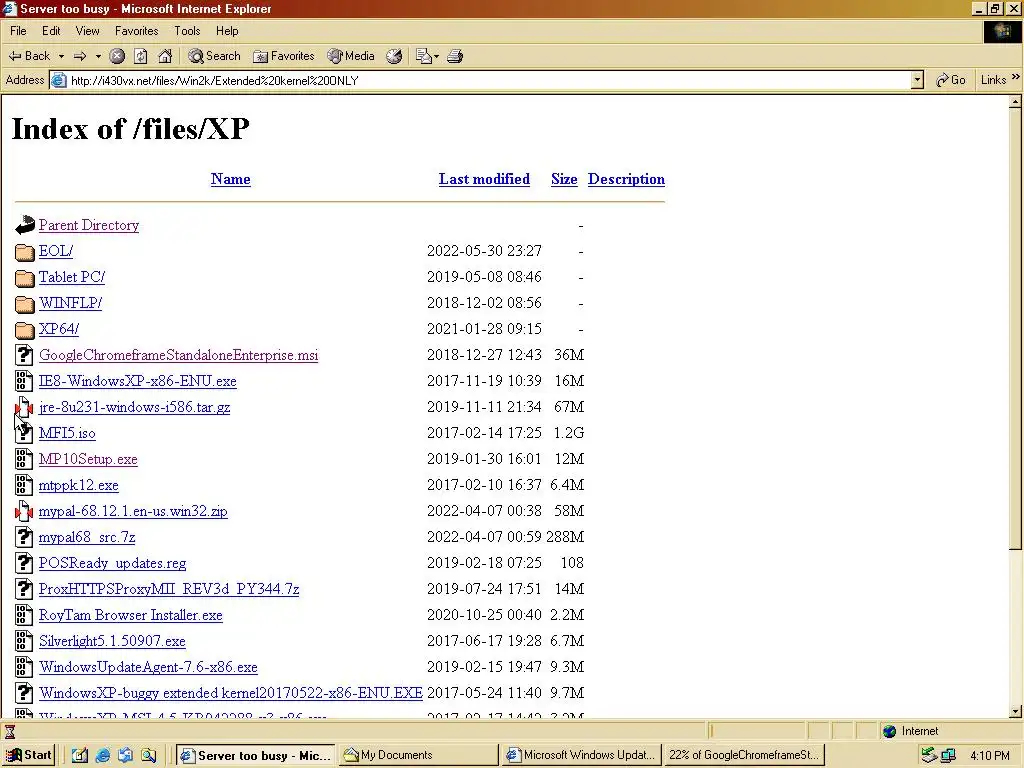Open the Tools menu
The height and width of the screenshot is (768, 1024).
187,31
